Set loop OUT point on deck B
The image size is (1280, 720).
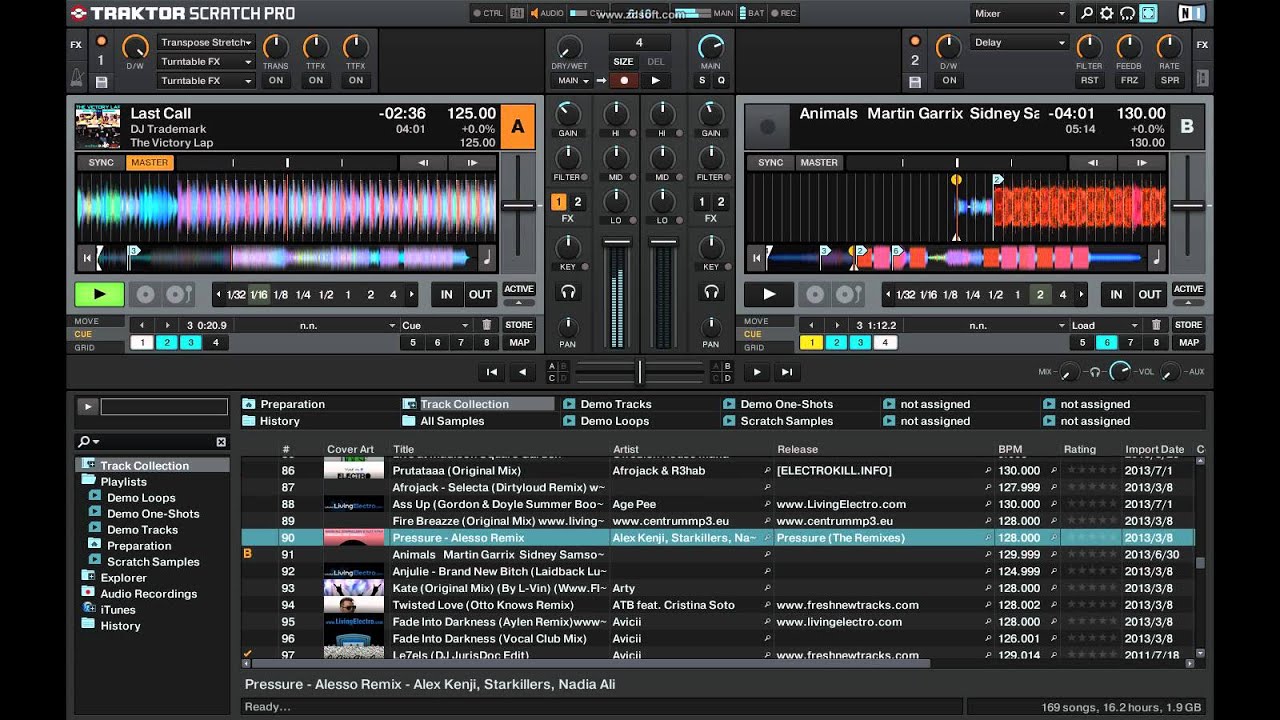1150,294
